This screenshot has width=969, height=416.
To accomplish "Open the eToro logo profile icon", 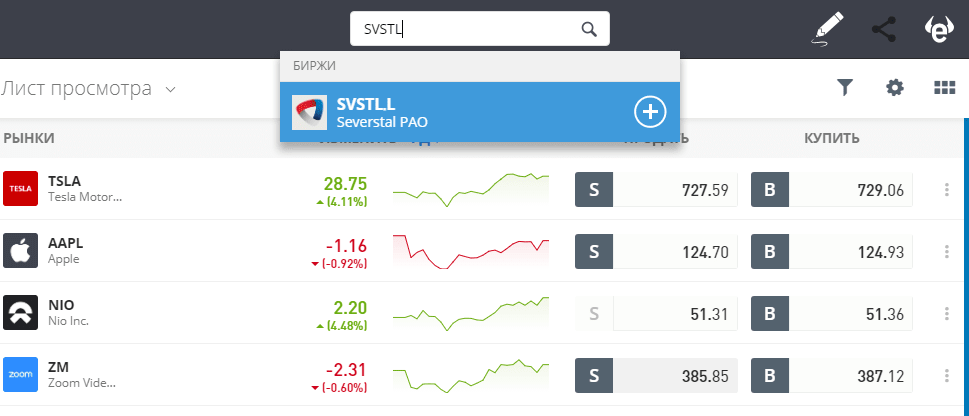I will point(940,29).
